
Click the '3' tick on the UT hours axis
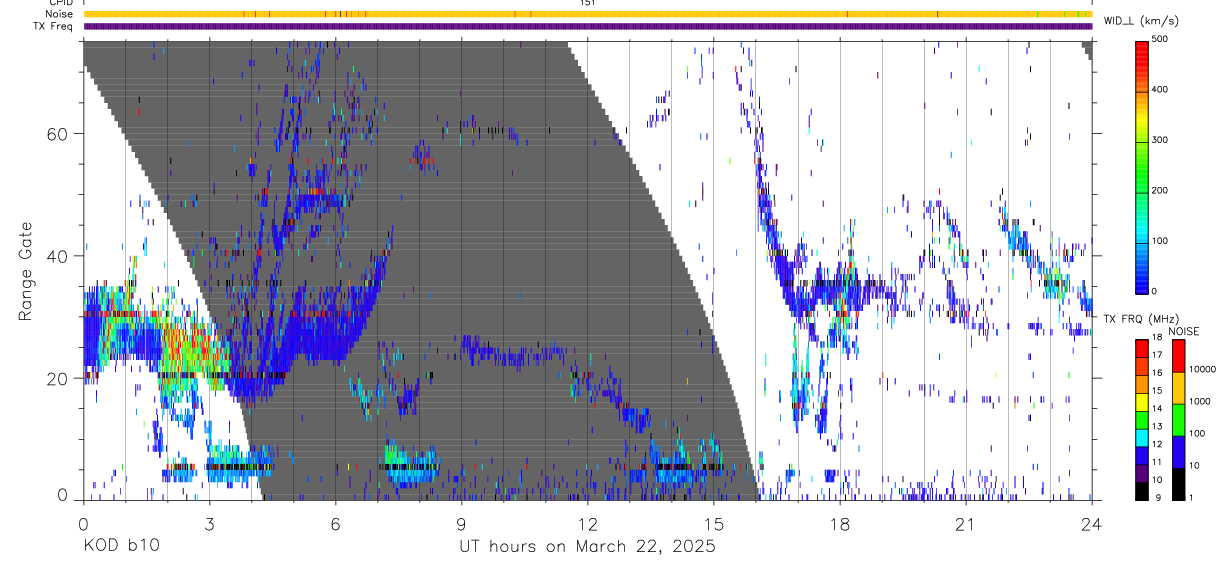(x=210, y=523)
